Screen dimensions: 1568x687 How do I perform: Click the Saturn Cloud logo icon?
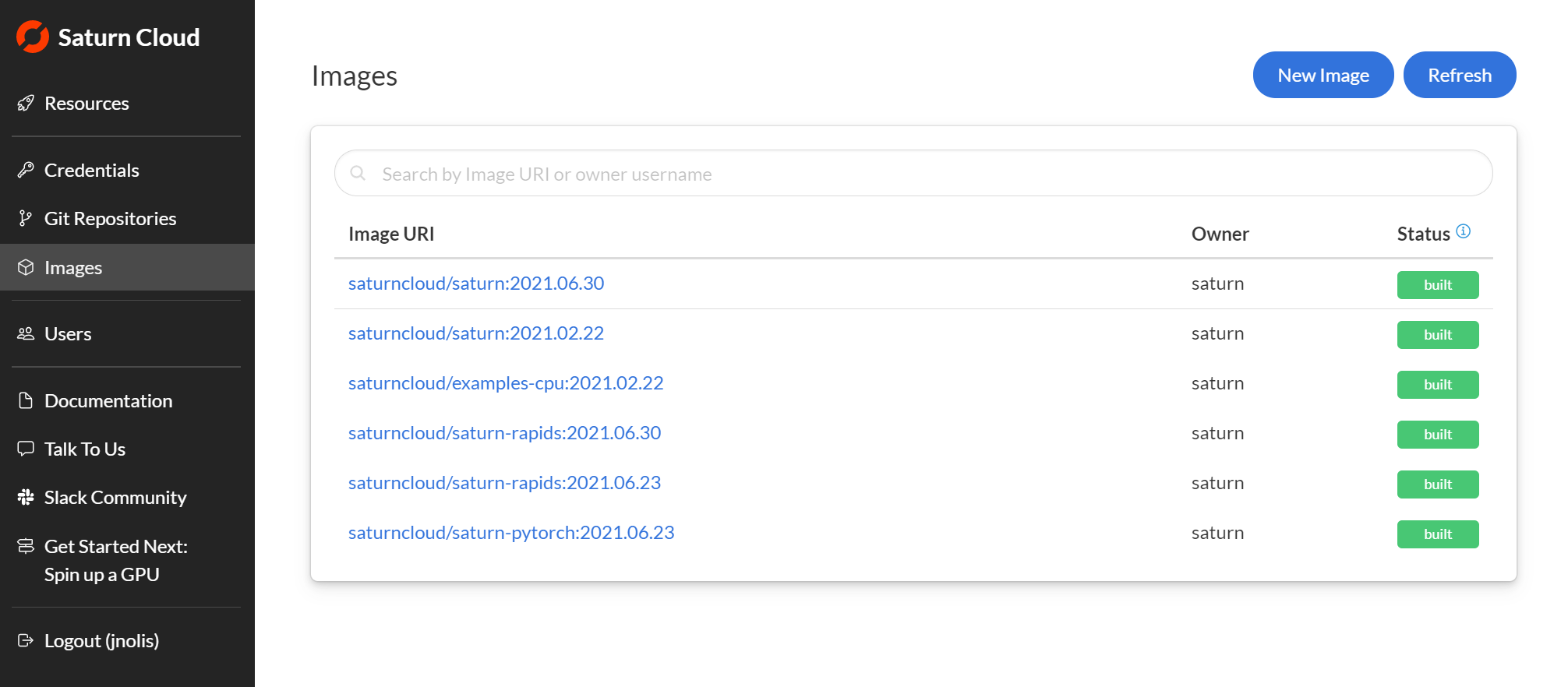point(33,37)
